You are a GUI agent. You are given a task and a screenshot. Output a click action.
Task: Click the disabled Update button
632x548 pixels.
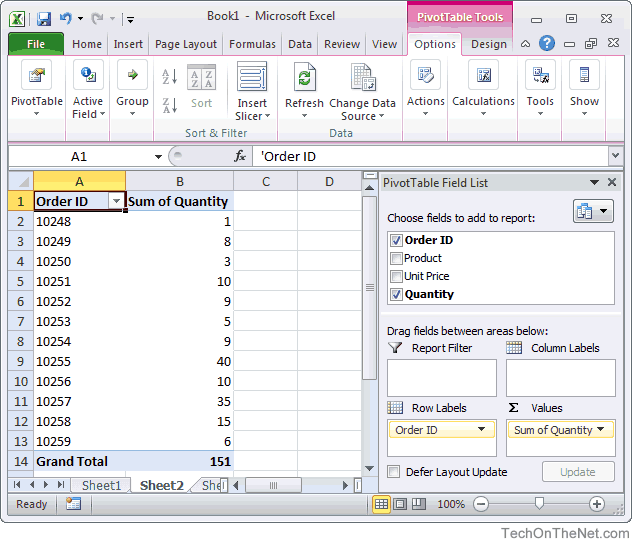pos(578,472)
